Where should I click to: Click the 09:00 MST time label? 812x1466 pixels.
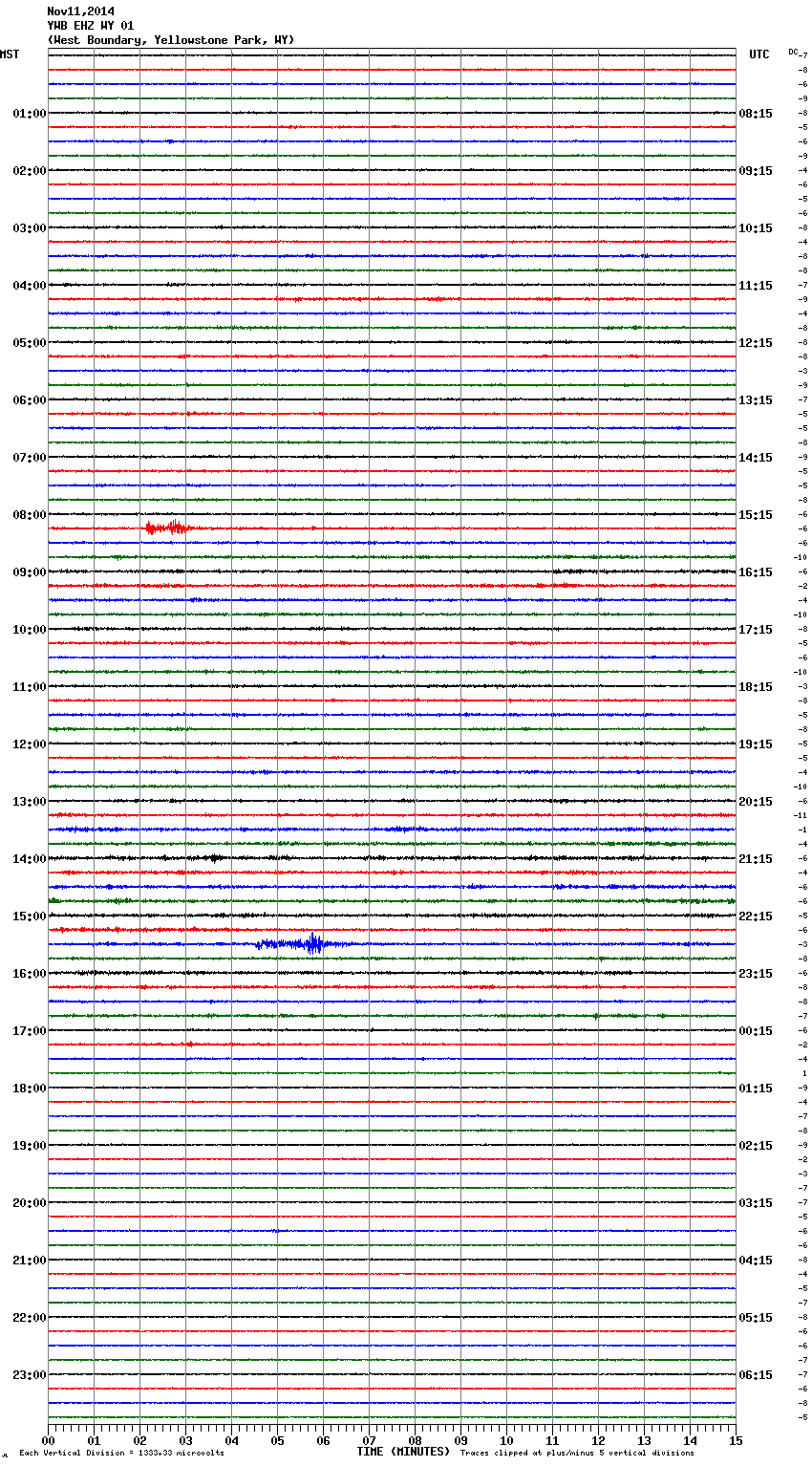[x=30, y=572]
